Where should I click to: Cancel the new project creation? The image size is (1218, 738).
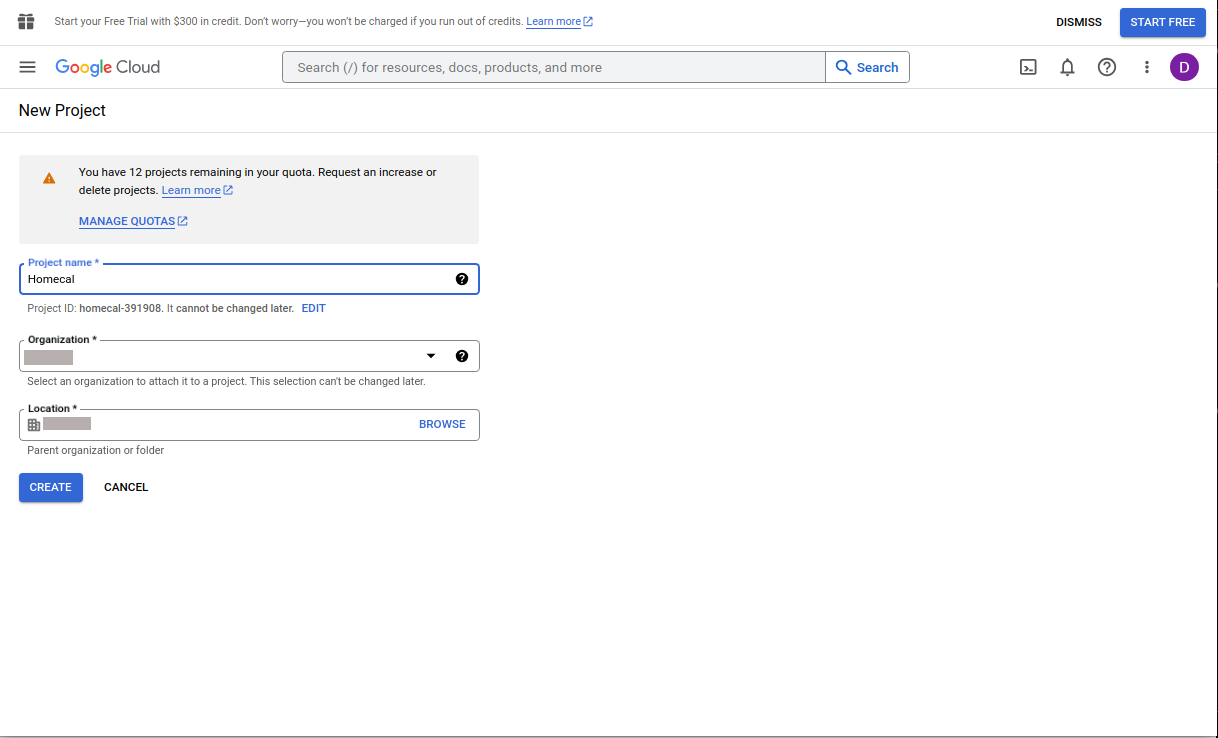pos(125,487)
